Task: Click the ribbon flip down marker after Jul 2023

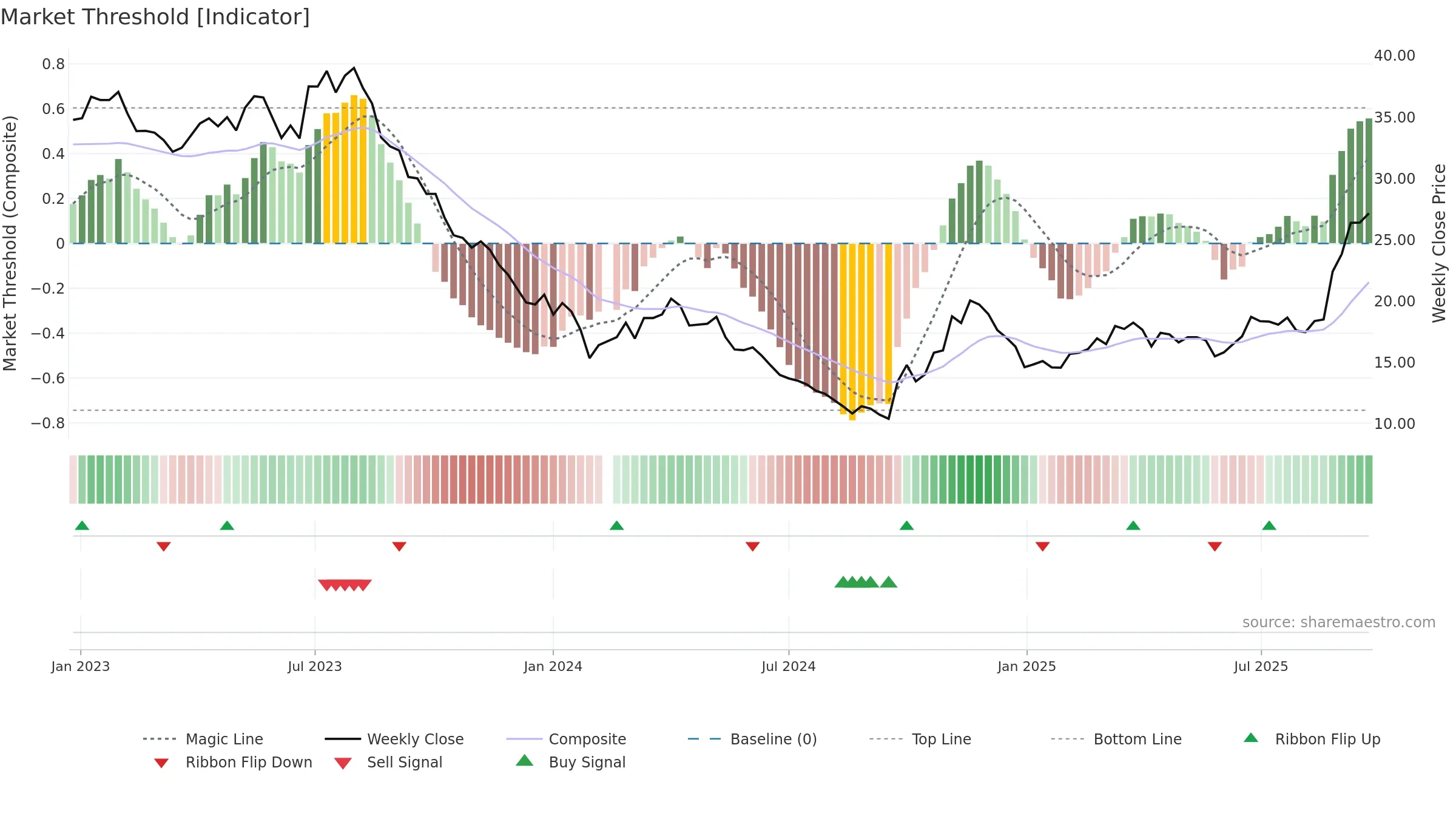Action: [399, 547]
